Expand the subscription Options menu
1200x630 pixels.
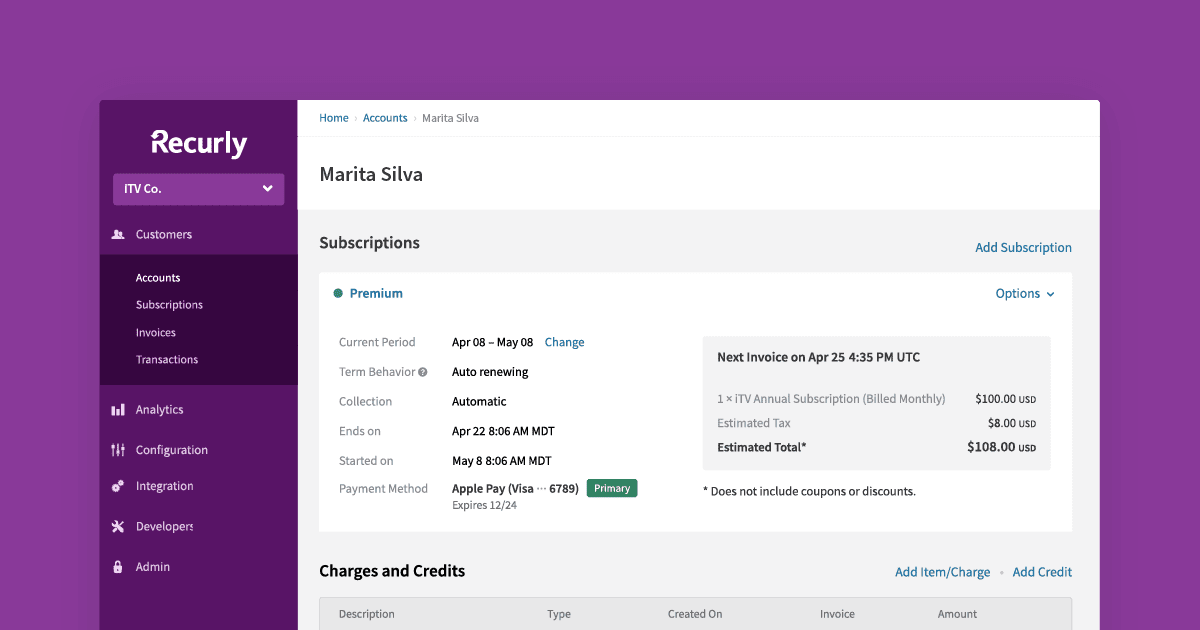1023,293
